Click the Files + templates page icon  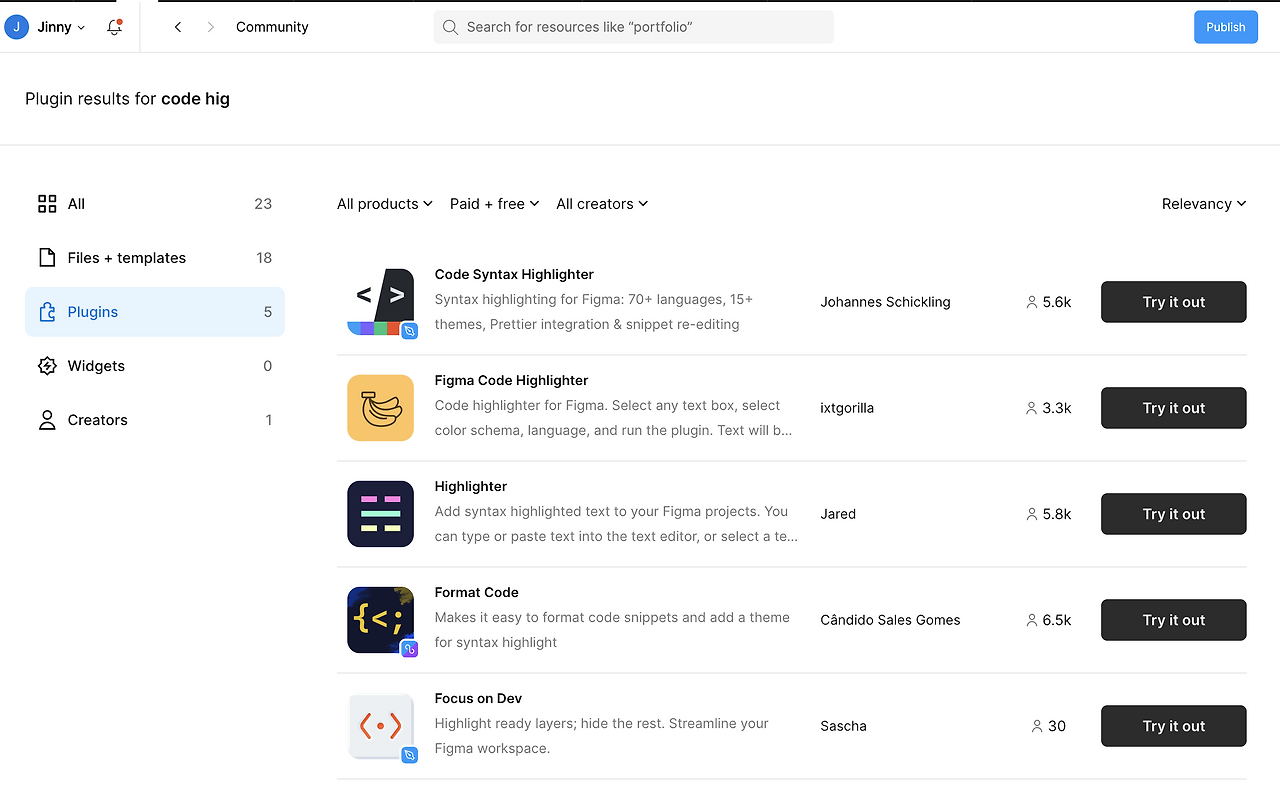[x=47, y=258]
